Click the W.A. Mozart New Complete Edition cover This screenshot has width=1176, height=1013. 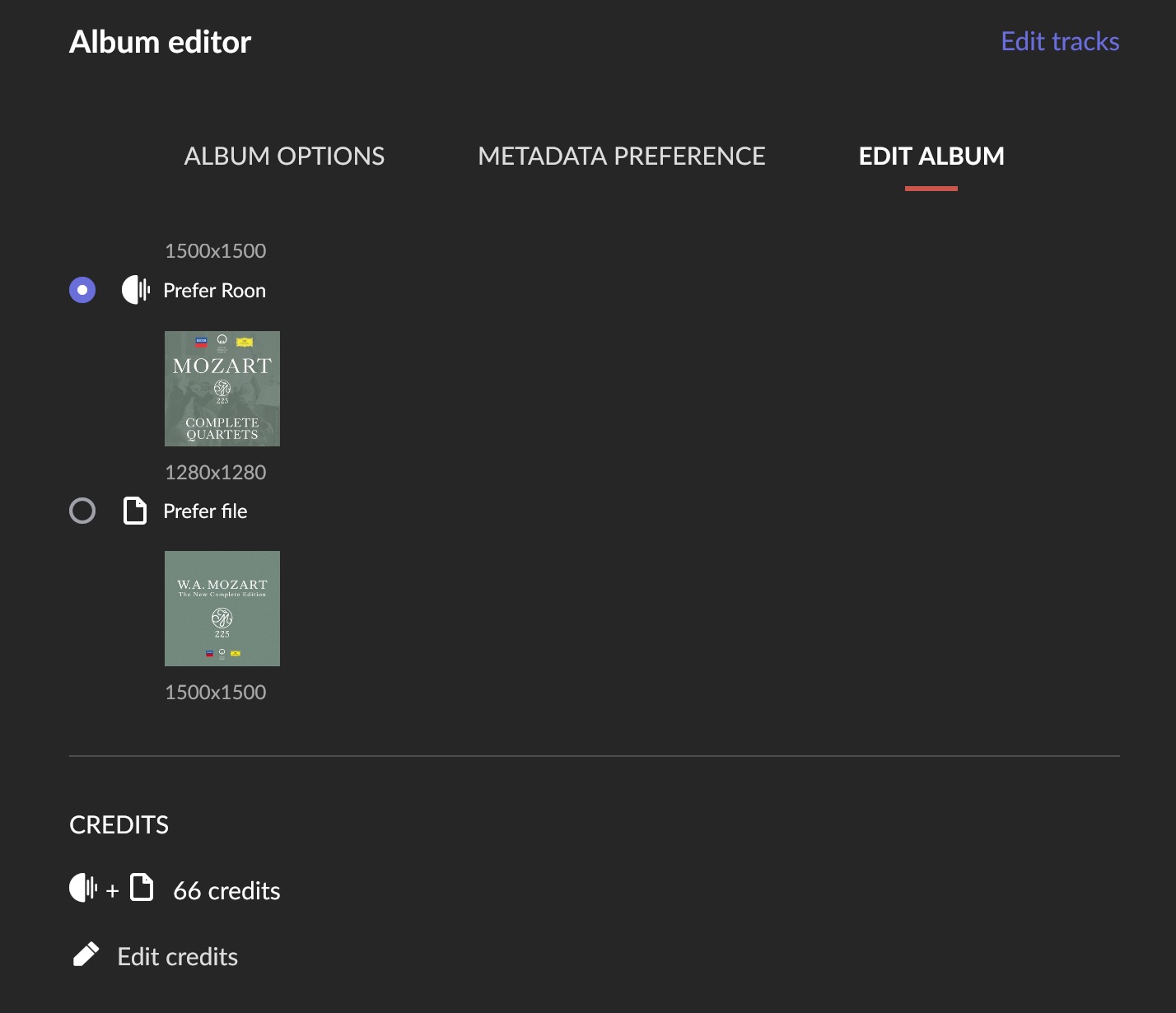(x=222, y=609)
